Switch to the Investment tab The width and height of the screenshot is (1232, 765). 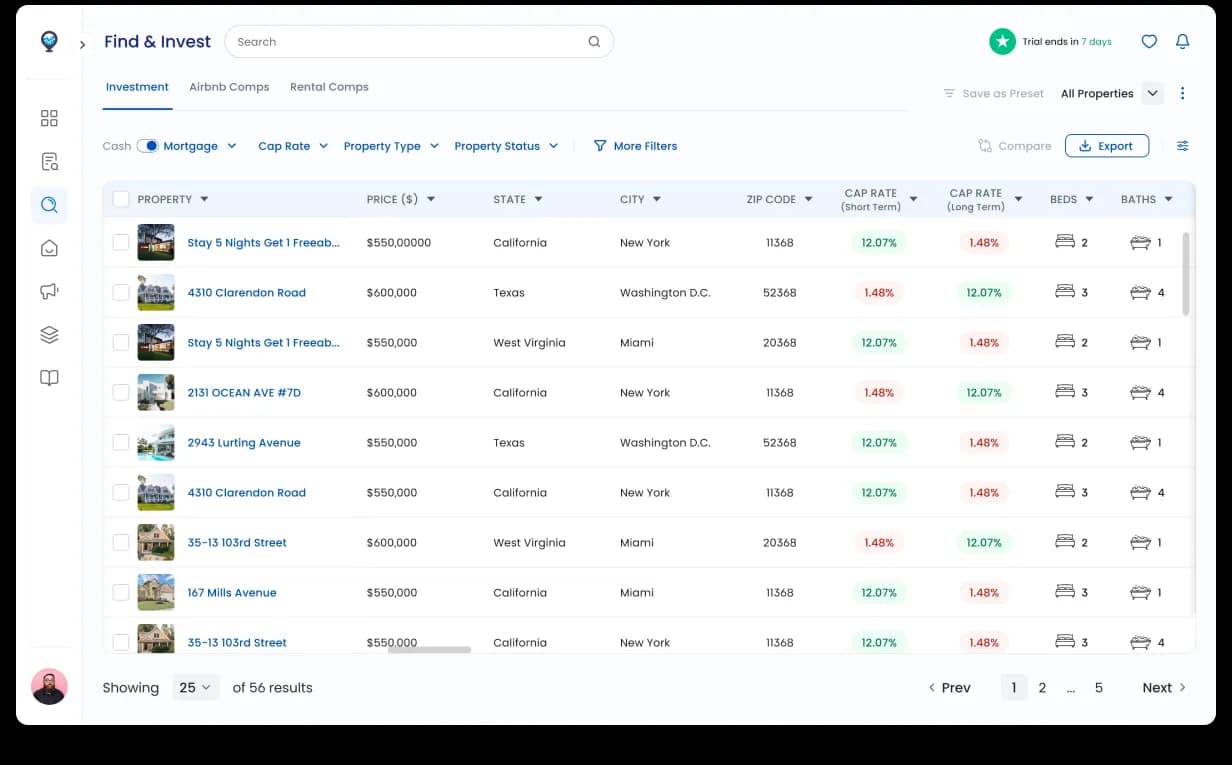coord(137,87)
